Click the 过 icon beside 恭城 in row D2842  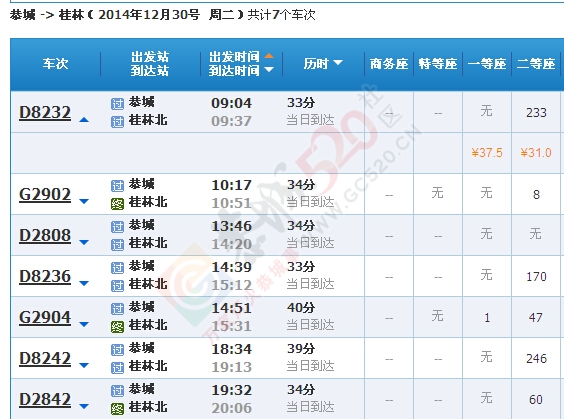[117, 391]
